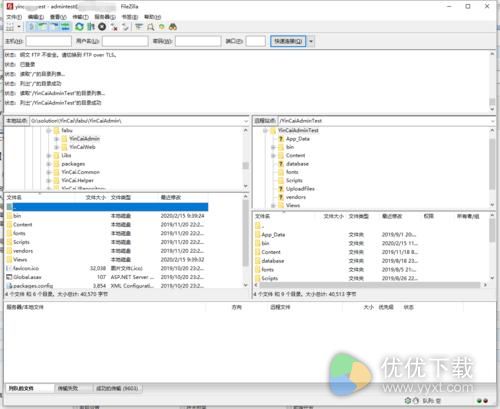Screen dimensions: 500x409
Task: Select the YinCaiWeb folder in local tree
Action: (82, 147)
